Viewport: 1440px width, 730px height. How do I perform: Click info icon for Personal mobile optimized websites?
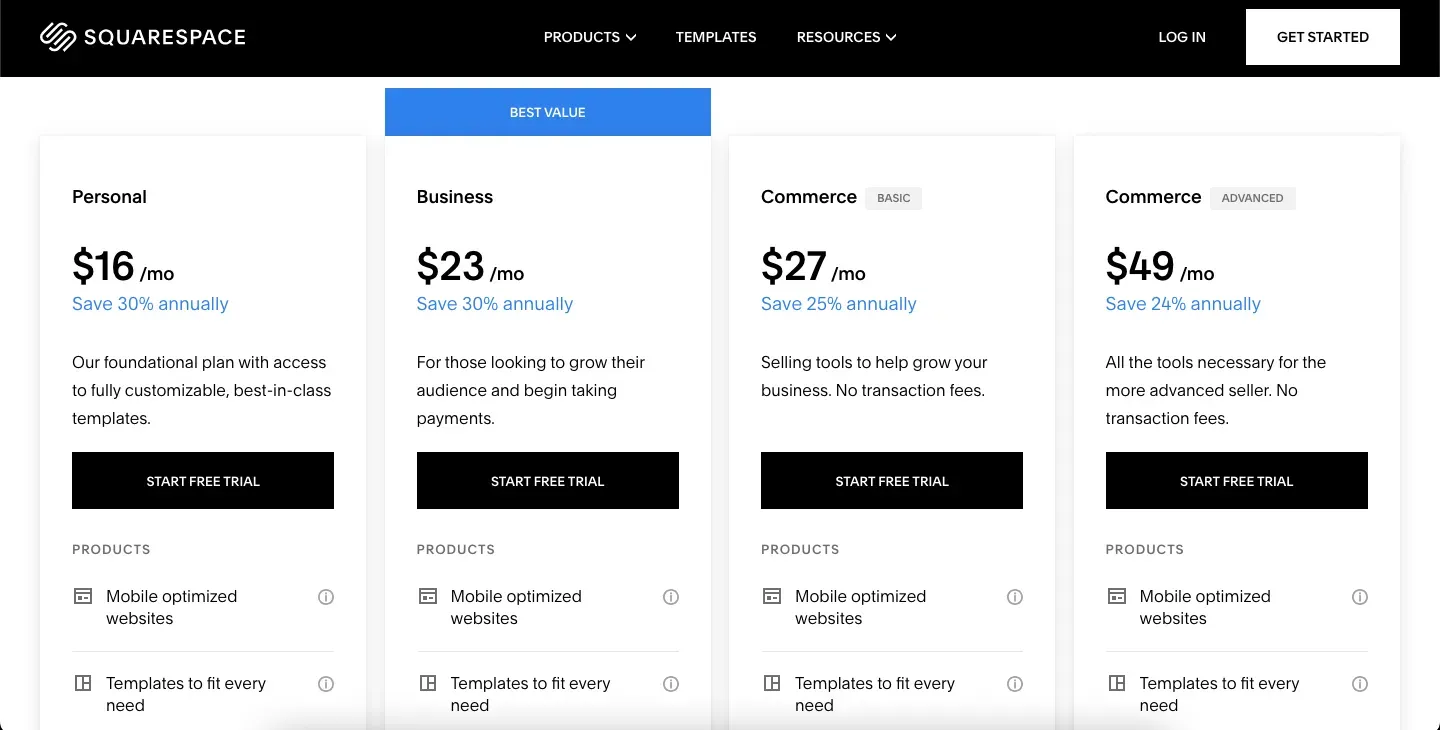326,597
